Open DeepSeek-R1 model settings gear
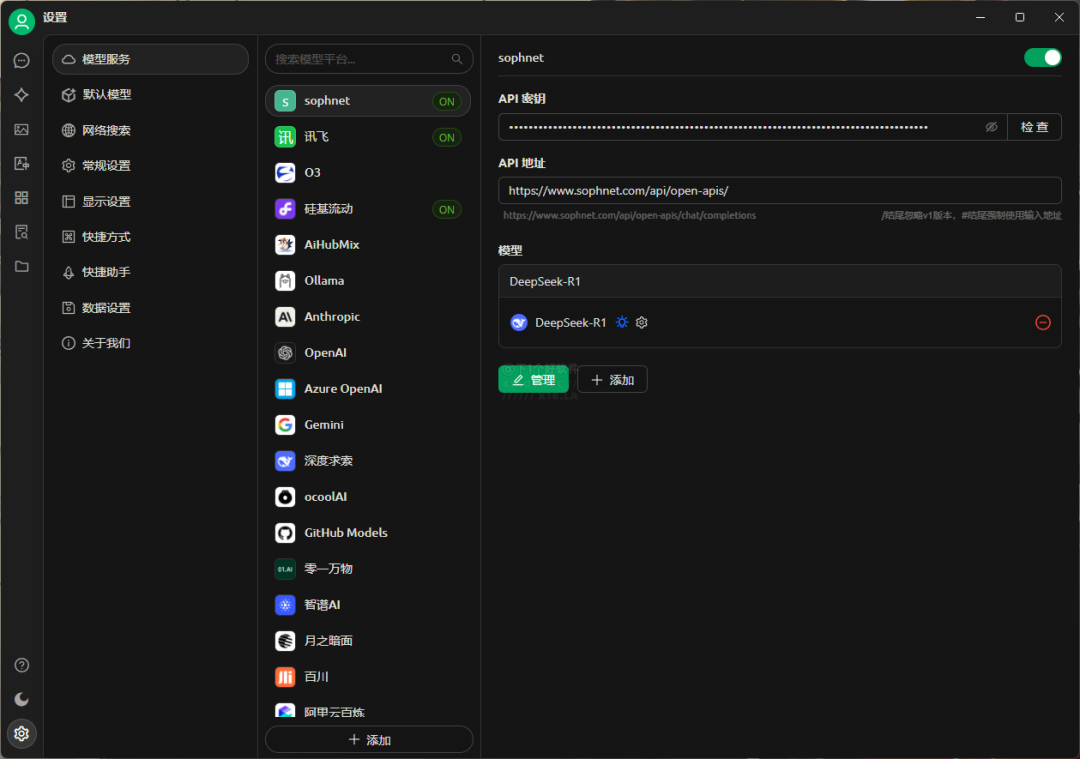The width and height of the screenshot is (1080, 759). (642, 322)
